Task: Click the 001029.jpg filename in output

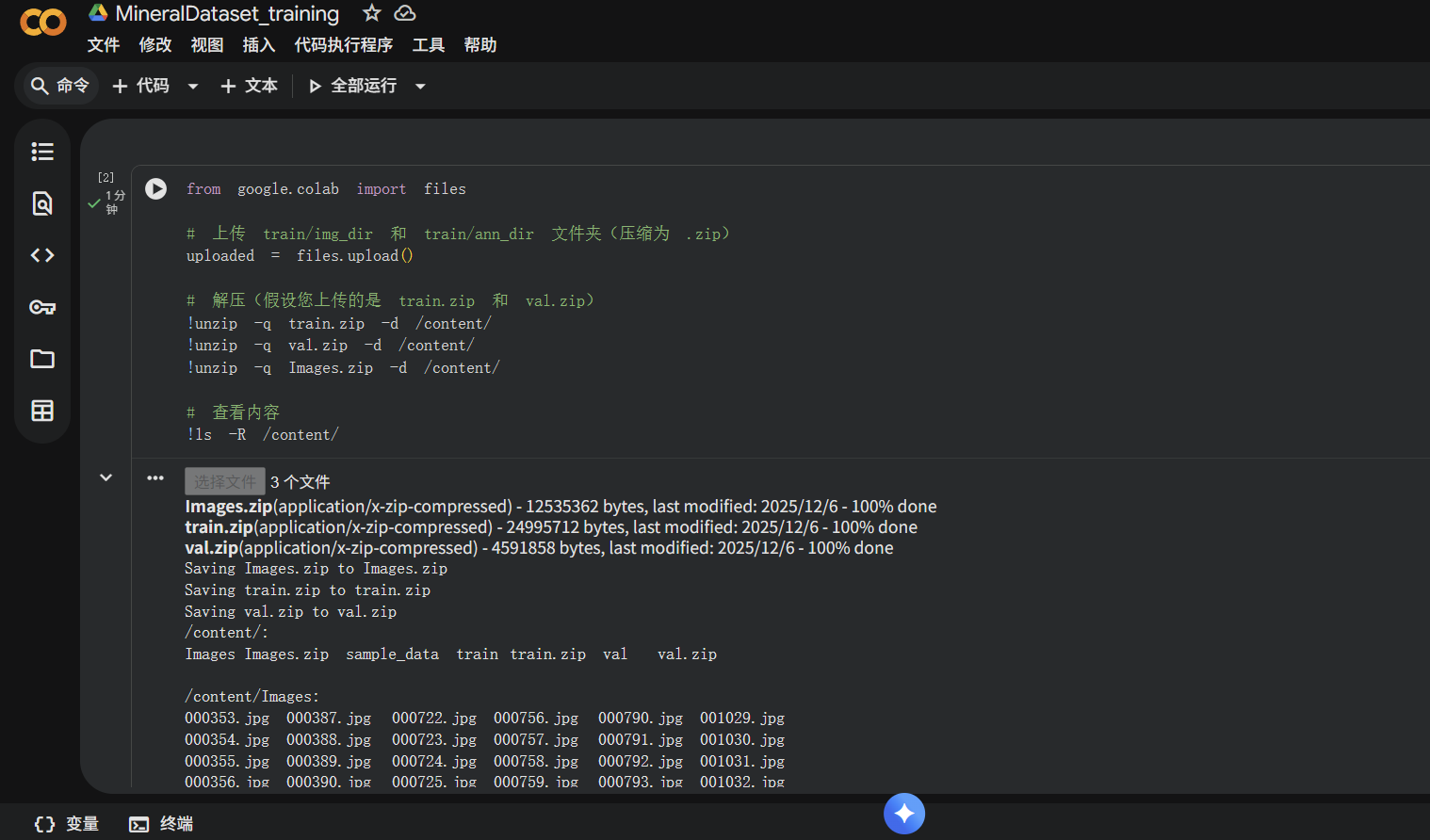Action: coord(742,719)
